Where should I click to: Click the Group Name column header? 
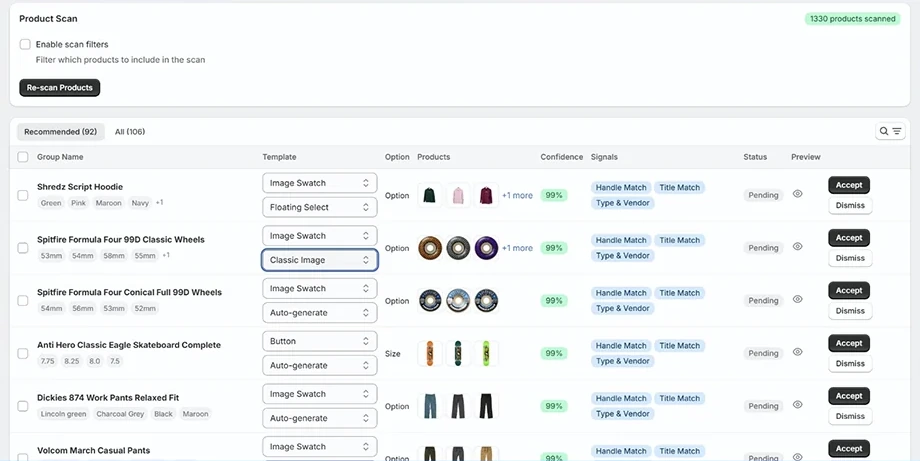tap(60, 157)
